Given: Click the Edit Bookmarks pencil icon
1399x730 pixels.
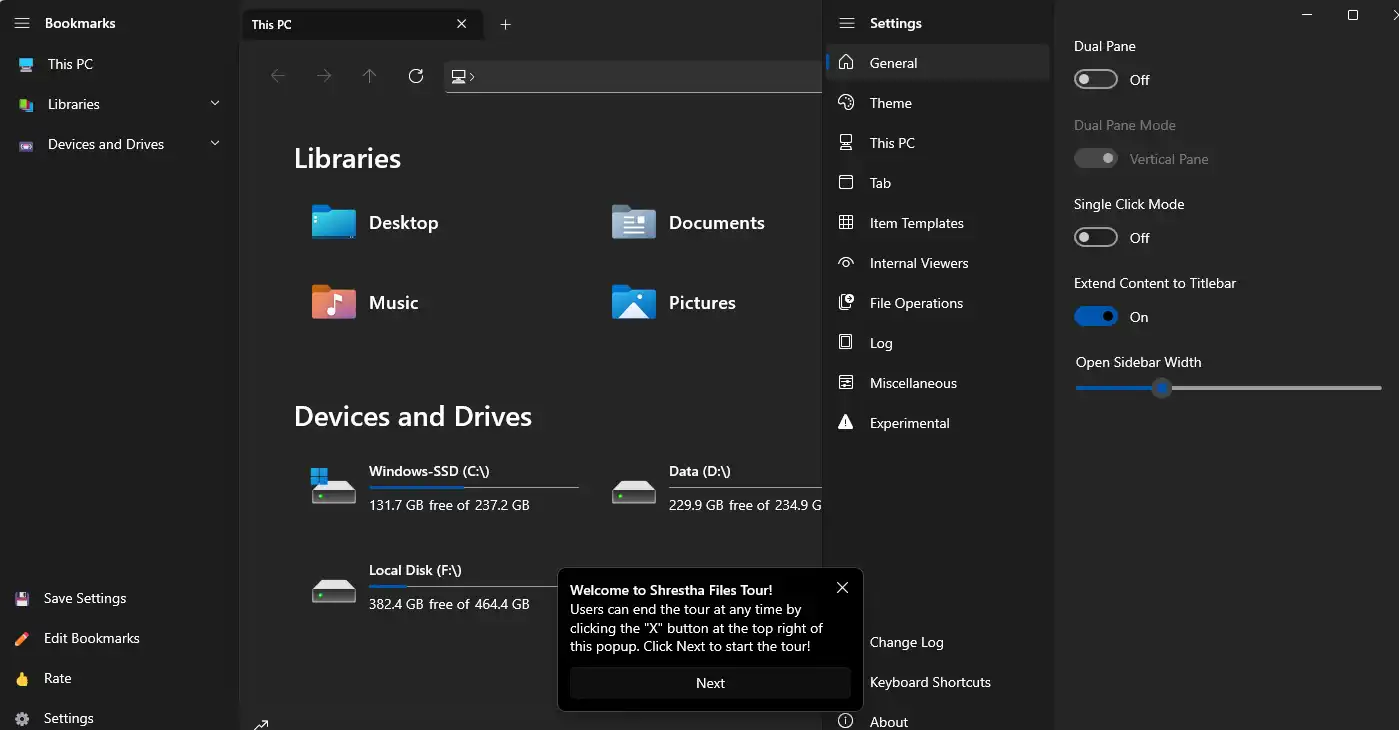Looking at the screenshot, I should click(x=22, y=639).
